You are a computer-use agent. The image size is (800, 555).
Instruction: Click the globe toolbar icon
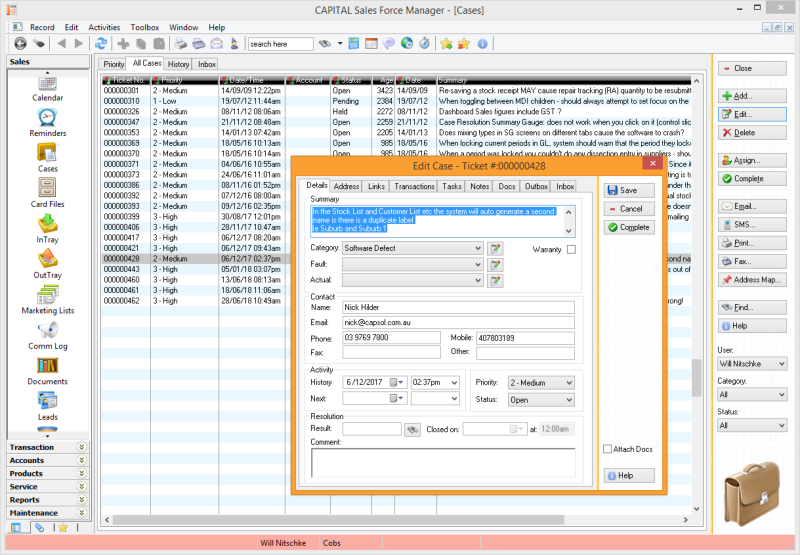coord(407,44)
